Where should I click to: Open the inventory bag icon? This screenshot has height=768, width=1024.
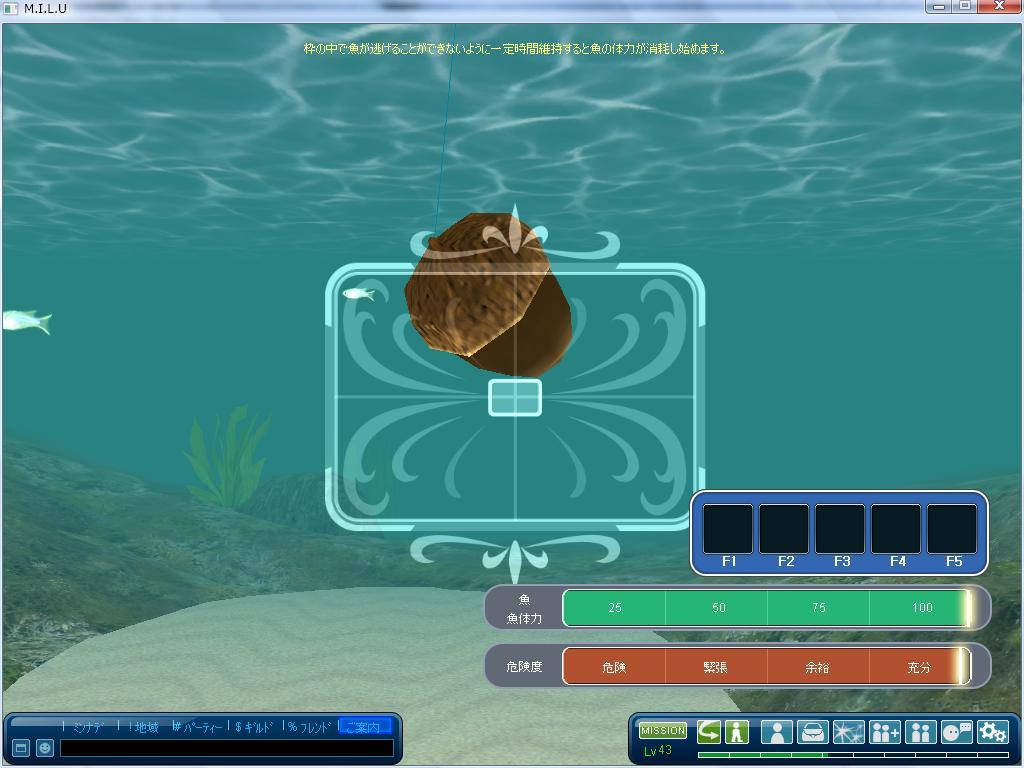coord(812,732)
